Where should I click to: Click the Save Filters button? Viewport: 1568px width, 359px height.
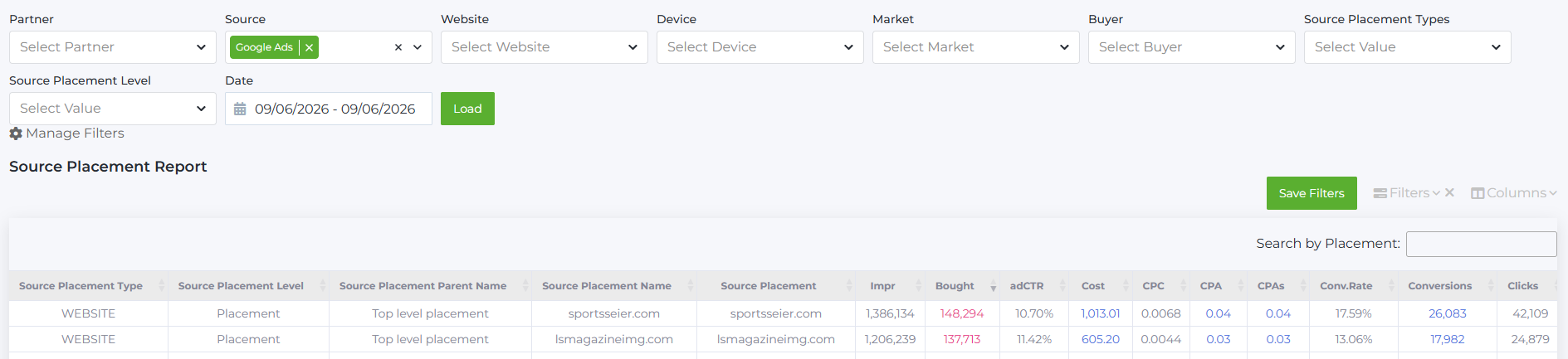[x=1312, y=193]
